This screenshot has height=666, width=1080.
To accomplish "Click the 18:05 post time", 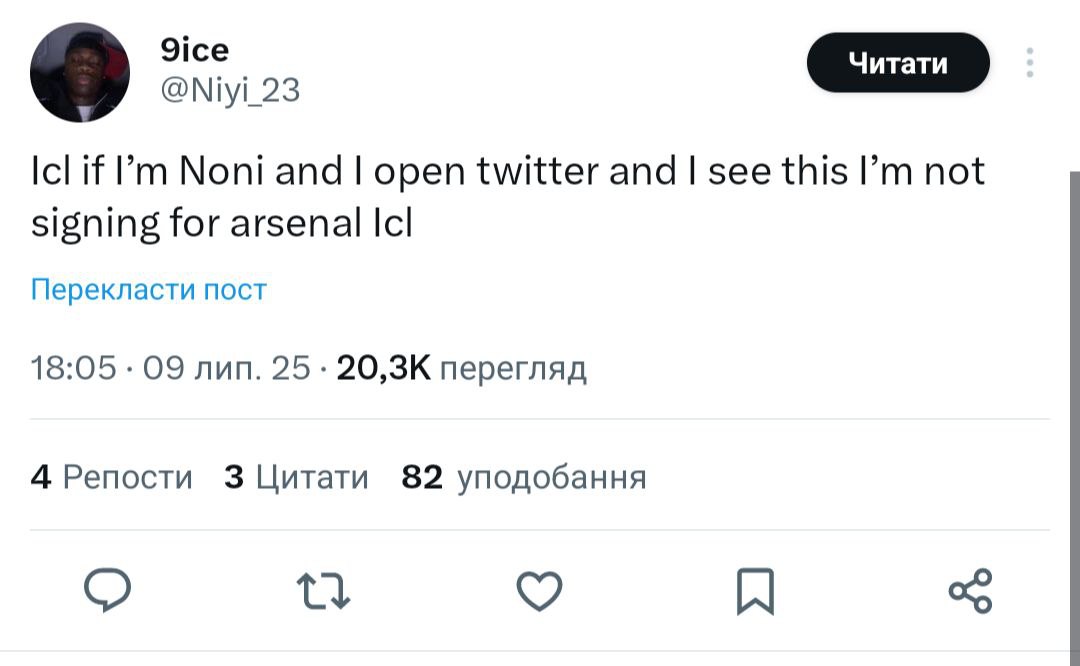I will (x=73, y=369).
